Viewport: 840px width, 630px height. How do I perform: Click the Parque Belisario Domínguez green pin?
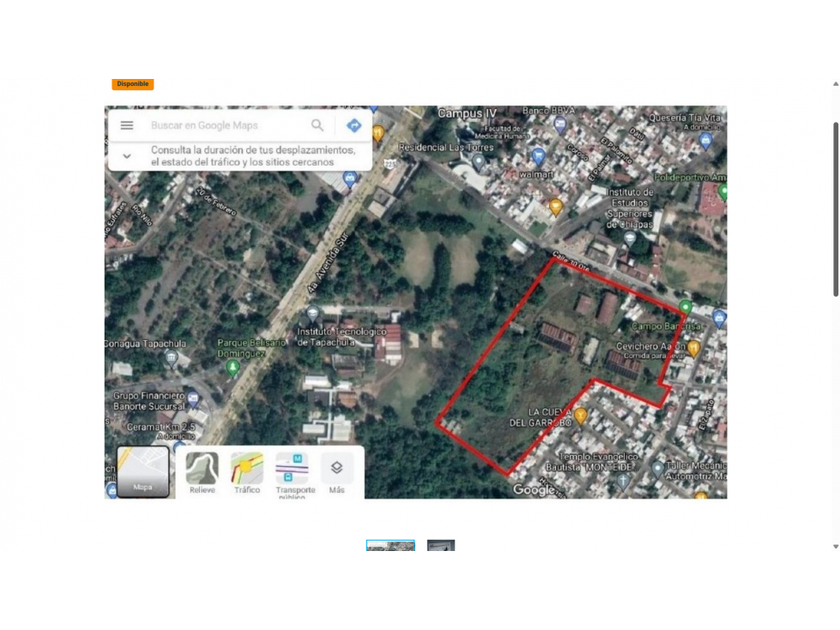(x=233, y=368)
